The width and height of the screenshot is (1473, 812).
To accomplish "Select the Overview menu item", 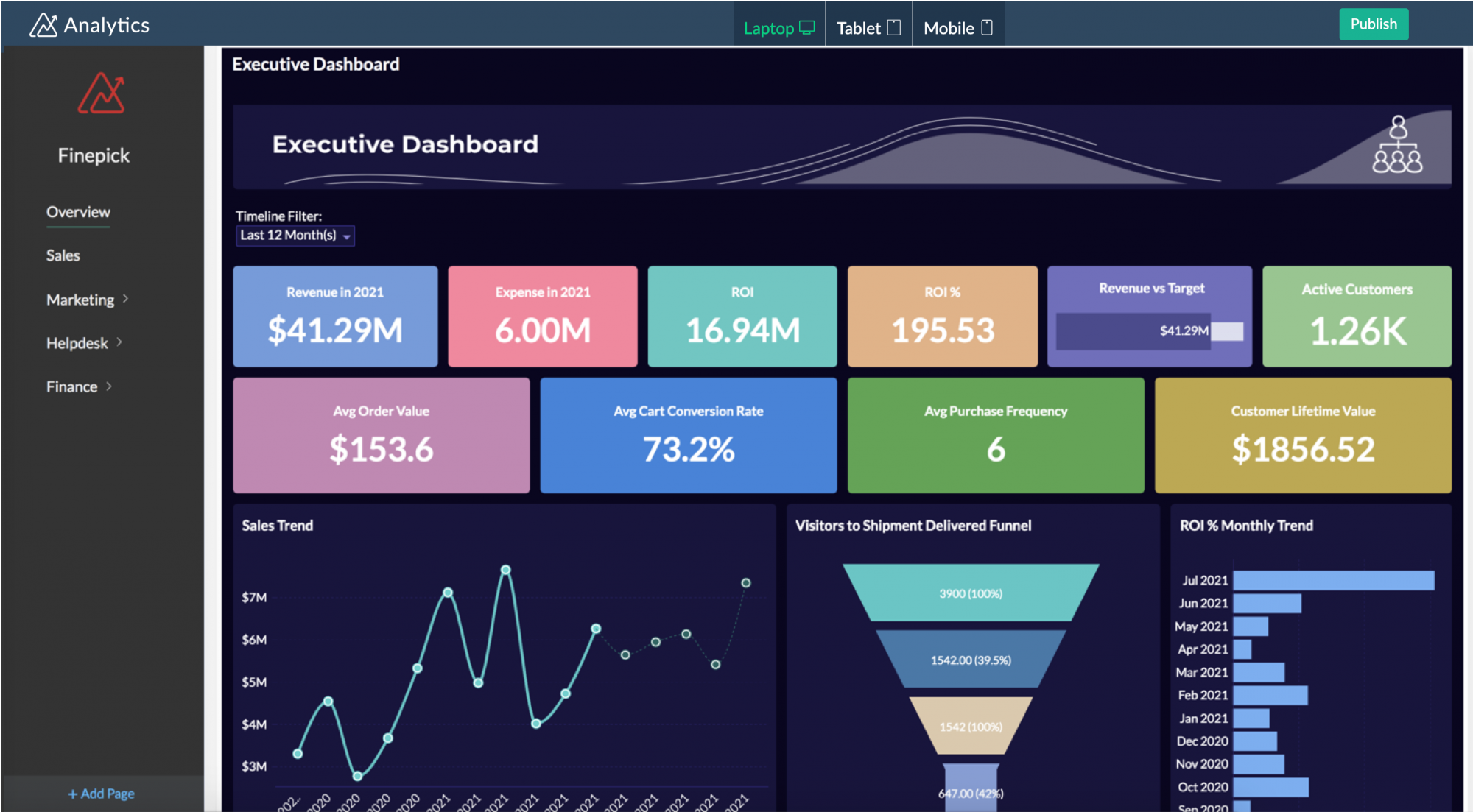I will (78, 211).
